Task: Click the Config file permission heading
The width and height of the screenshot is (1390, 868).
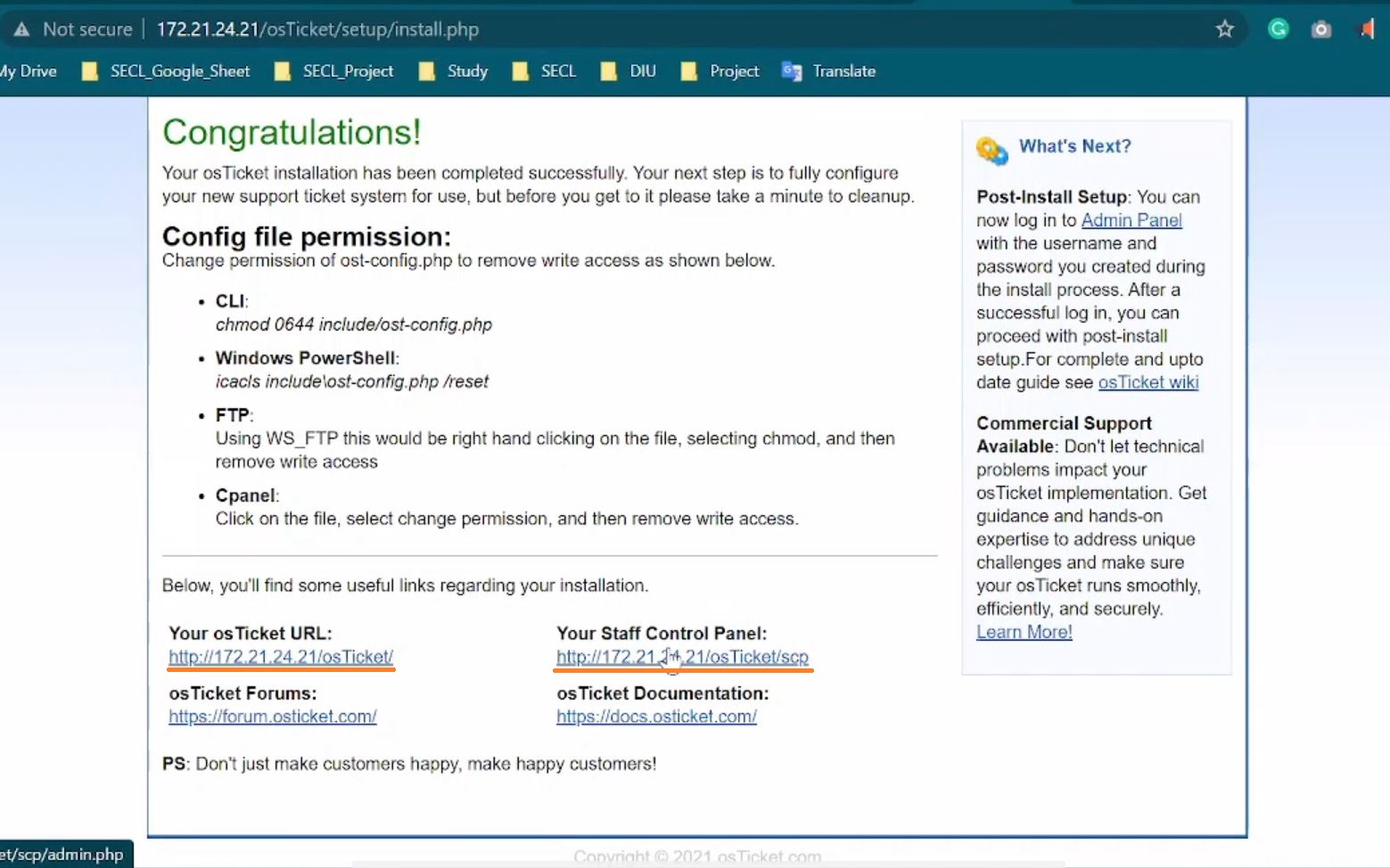Action: [x=307, y=236]
